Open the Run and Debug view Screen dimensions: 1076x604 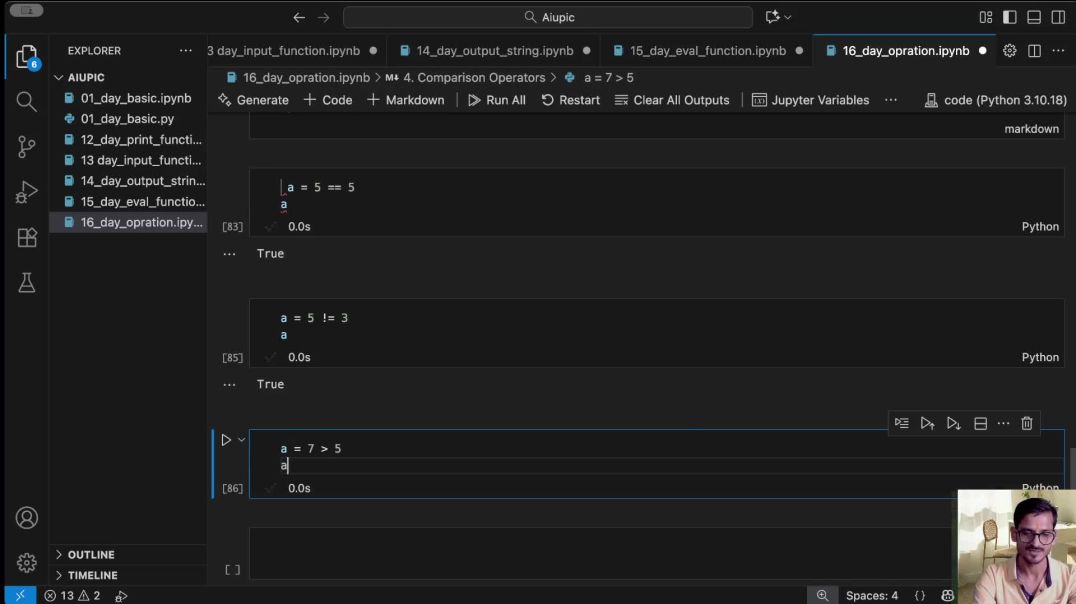tap(27, 192)
